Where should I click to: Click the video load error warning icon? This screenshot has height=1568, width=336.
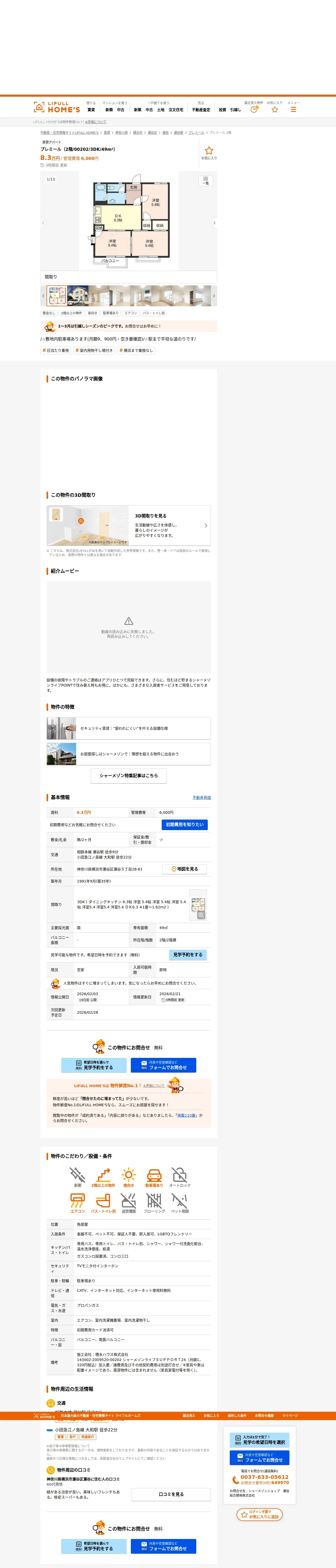point(129,621)
